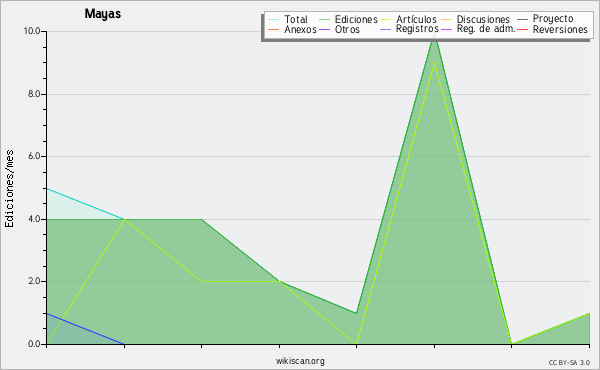Click the 8.0 y-axis value

click(34, 94)
